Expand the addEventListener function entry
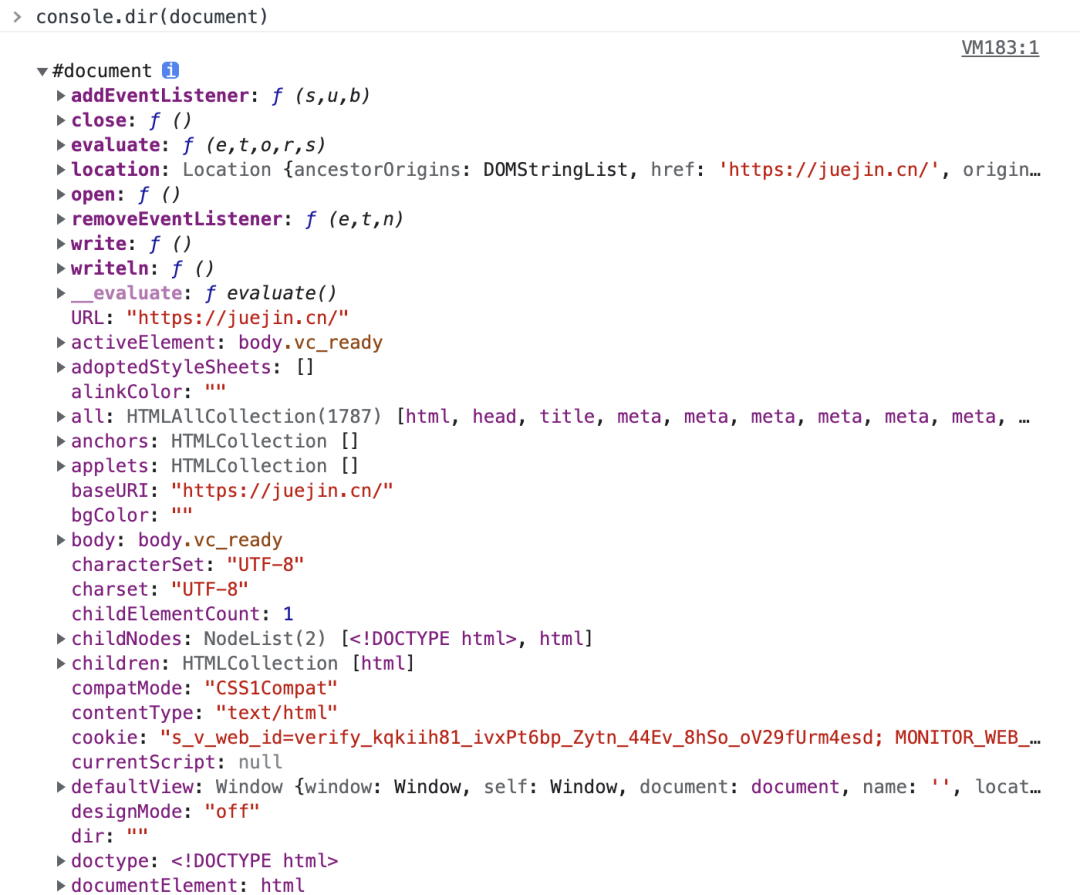This screenshot has height=895, width=1080. click(61, 96)
